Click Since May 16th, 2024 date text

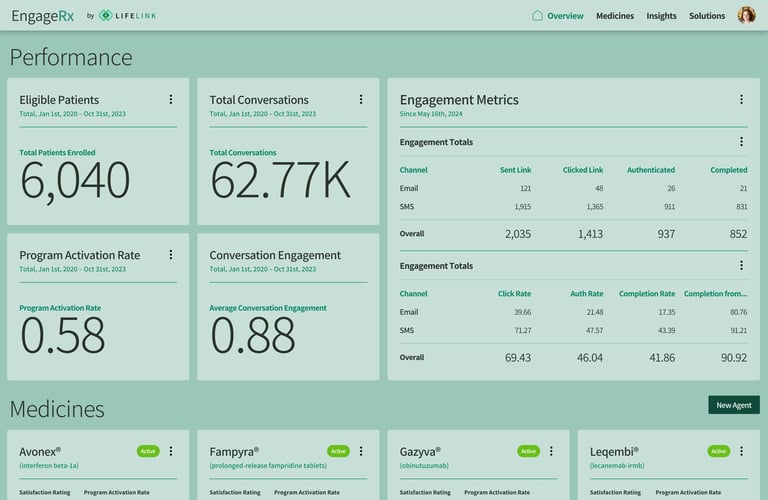pyautogui.click(x=431, y=114)
